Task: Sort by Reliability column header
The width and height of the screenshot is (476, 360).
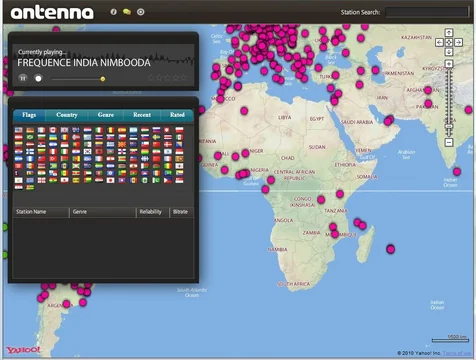Action: click(x=153, y=212)
